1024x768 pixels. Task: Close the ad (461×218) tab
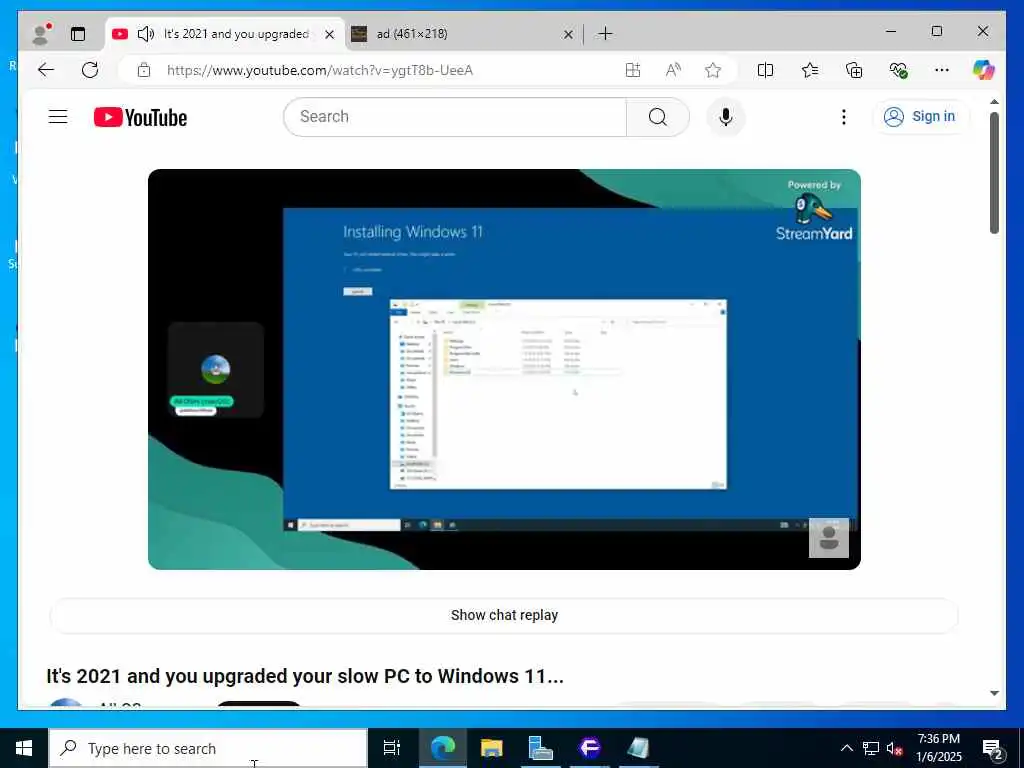pyautogui.click(x=568, y=34)
